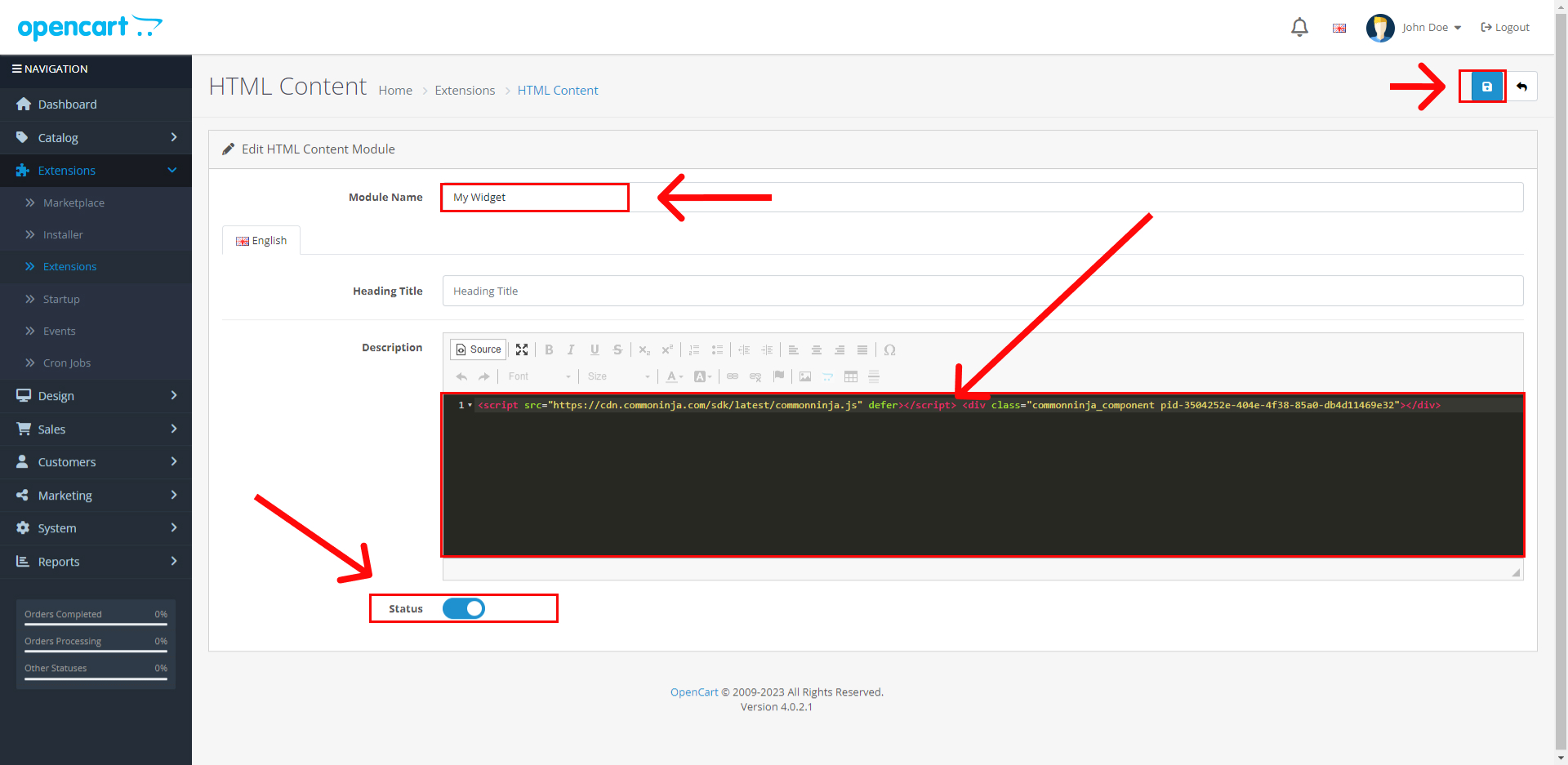The height and width of the screenshot is (765, 1568).
Task: Click the Unlink icon
Action: click(x=755, y=376)
